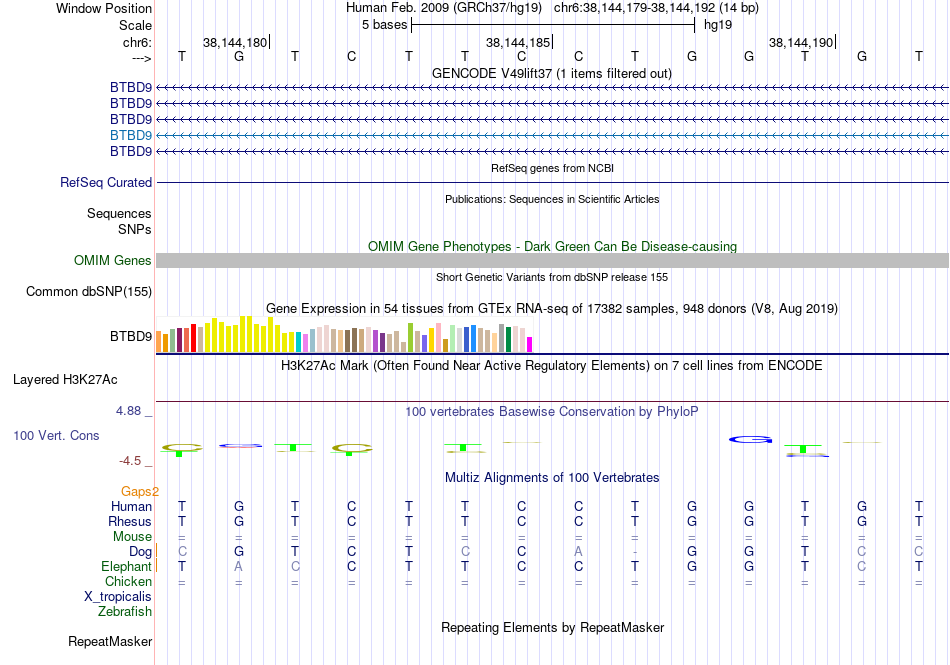Click the large blue G in the PhyloP track
The image size is (950, 665).
[751, 440]
